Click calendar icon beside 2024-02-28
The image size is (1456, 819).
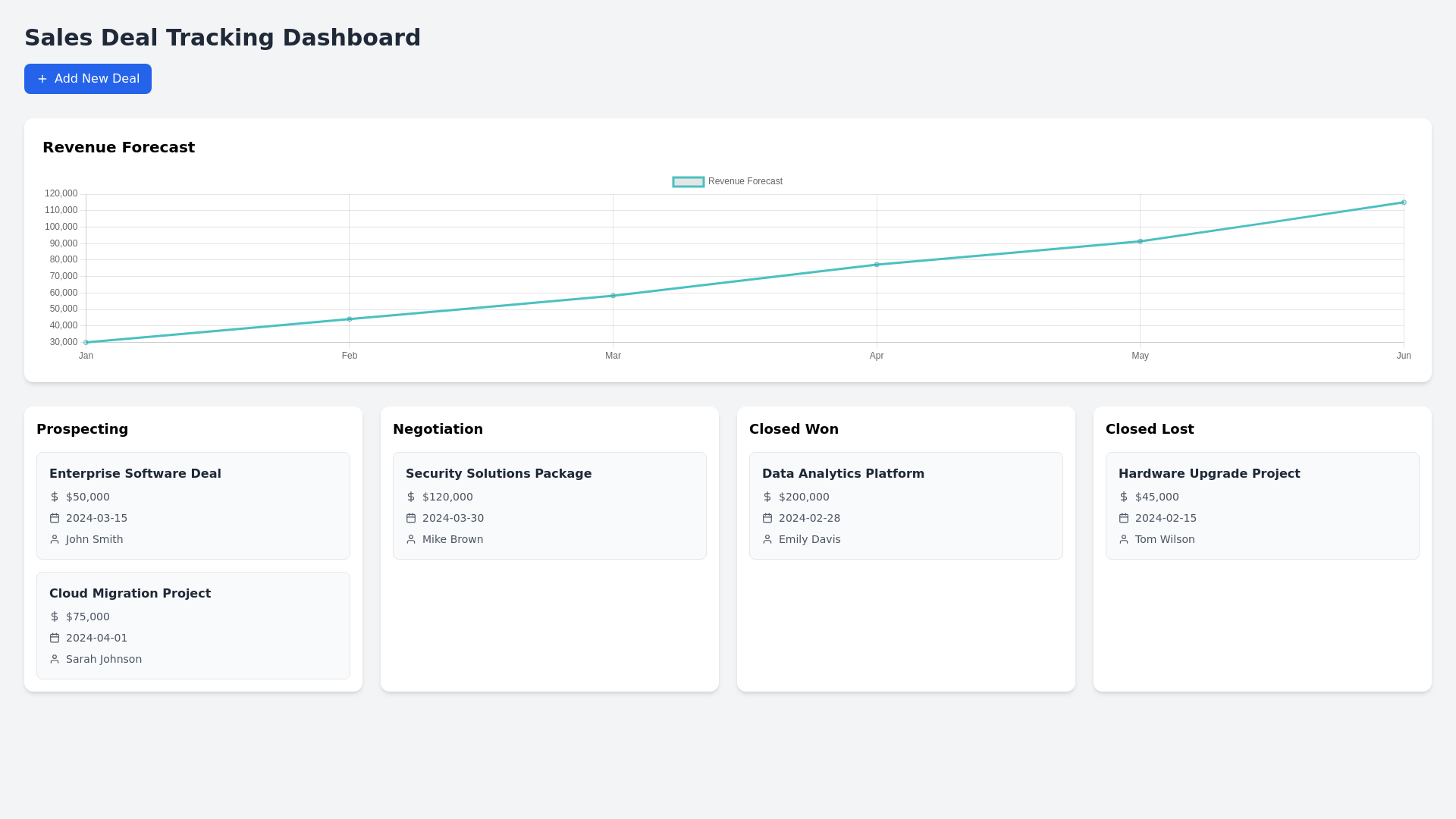767,518
